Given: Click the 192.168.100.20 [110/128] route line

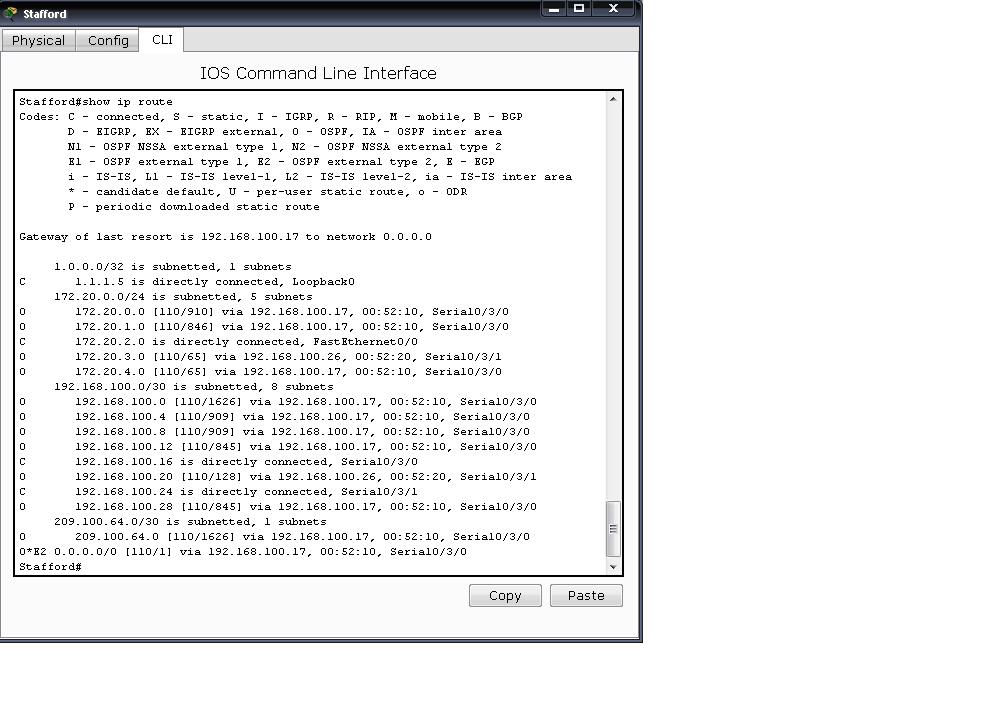Looking at the screenshot, I should coord(277,477).
